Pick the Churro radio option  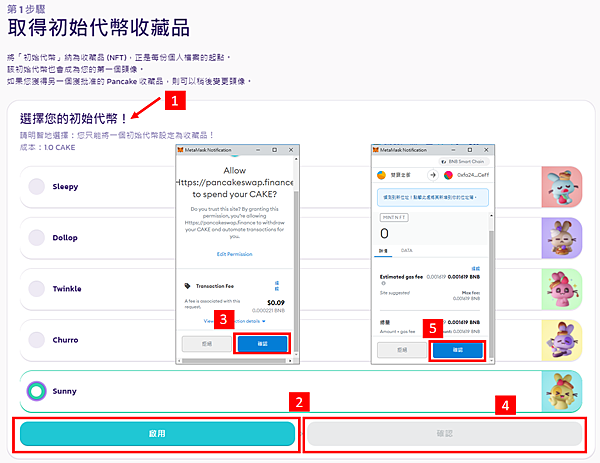click(x=37, y=340)
